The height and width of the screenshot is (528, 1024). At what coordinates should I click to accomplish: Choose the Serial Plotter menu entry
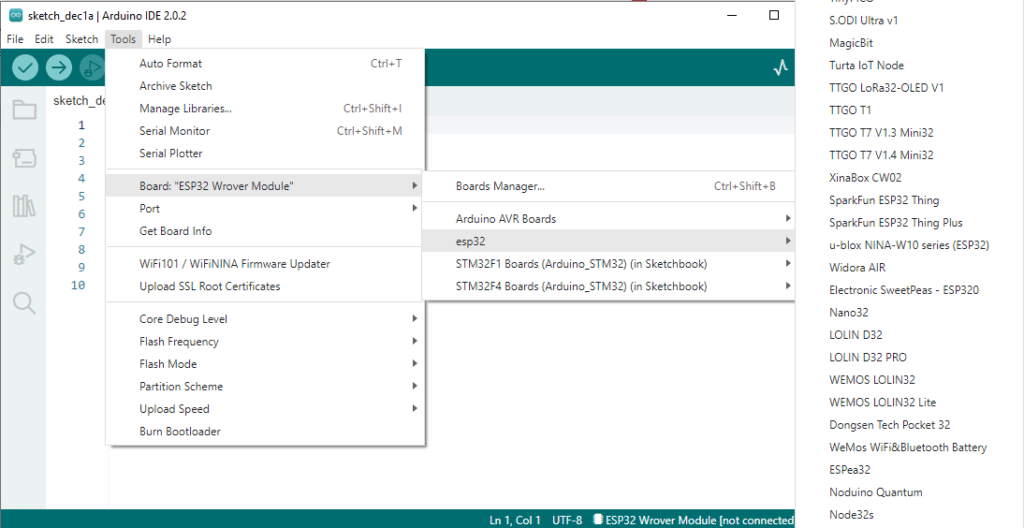[x=266, y=154]
